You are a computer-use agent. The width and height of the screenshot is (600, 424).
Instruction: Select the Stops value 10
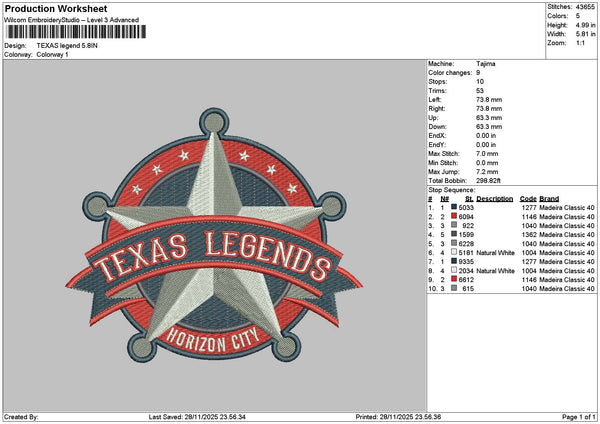tap(480, 82)
